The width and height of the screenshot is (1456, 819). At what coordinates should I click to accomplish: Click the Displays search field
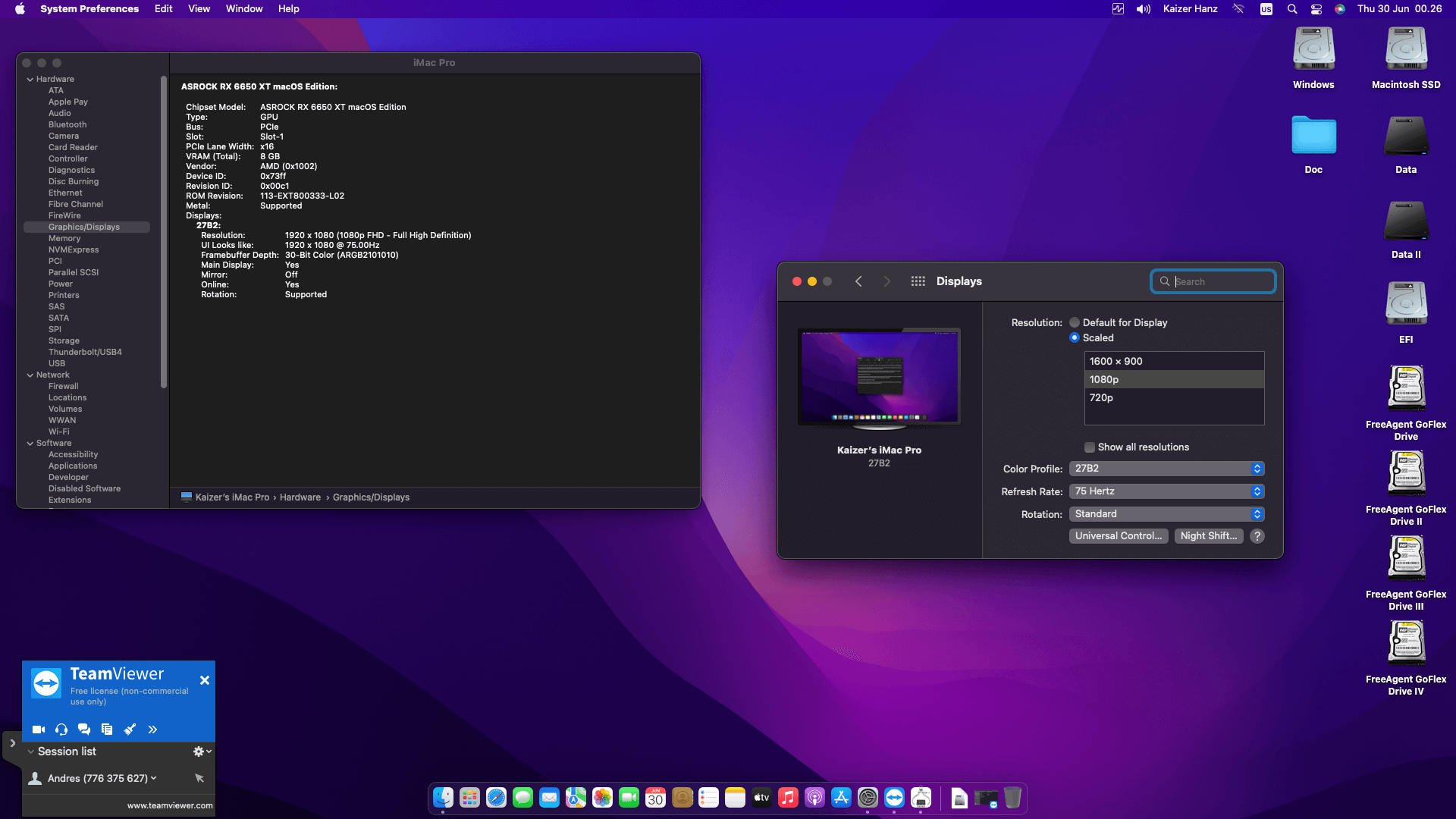(x=1213, y=282)
